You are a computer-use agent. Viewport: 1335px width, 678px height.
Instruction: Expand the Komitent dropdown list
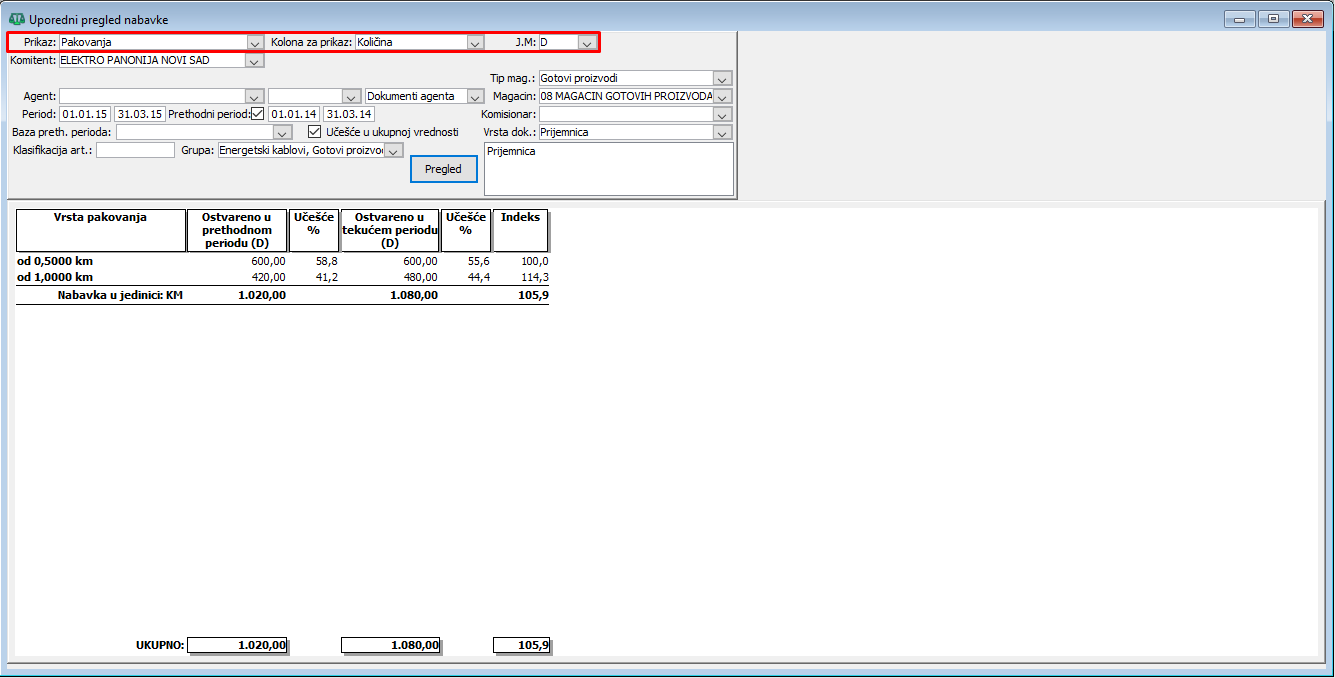point(254,61)
